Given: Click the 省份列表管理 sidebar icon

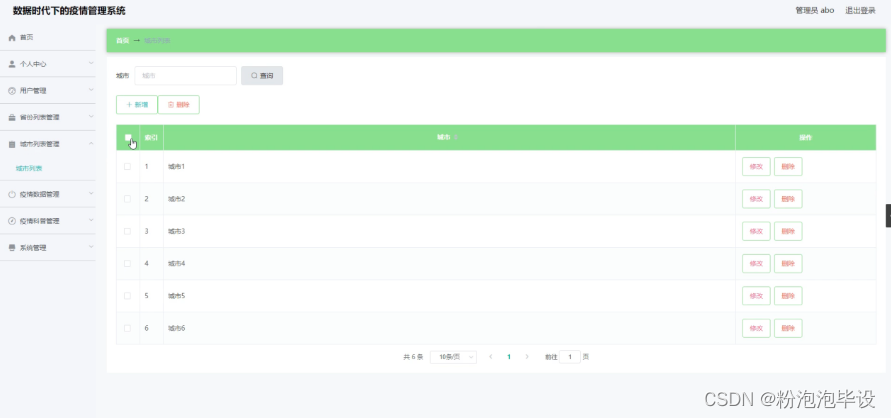Looking at the screenshot, I should pos(12,117).
